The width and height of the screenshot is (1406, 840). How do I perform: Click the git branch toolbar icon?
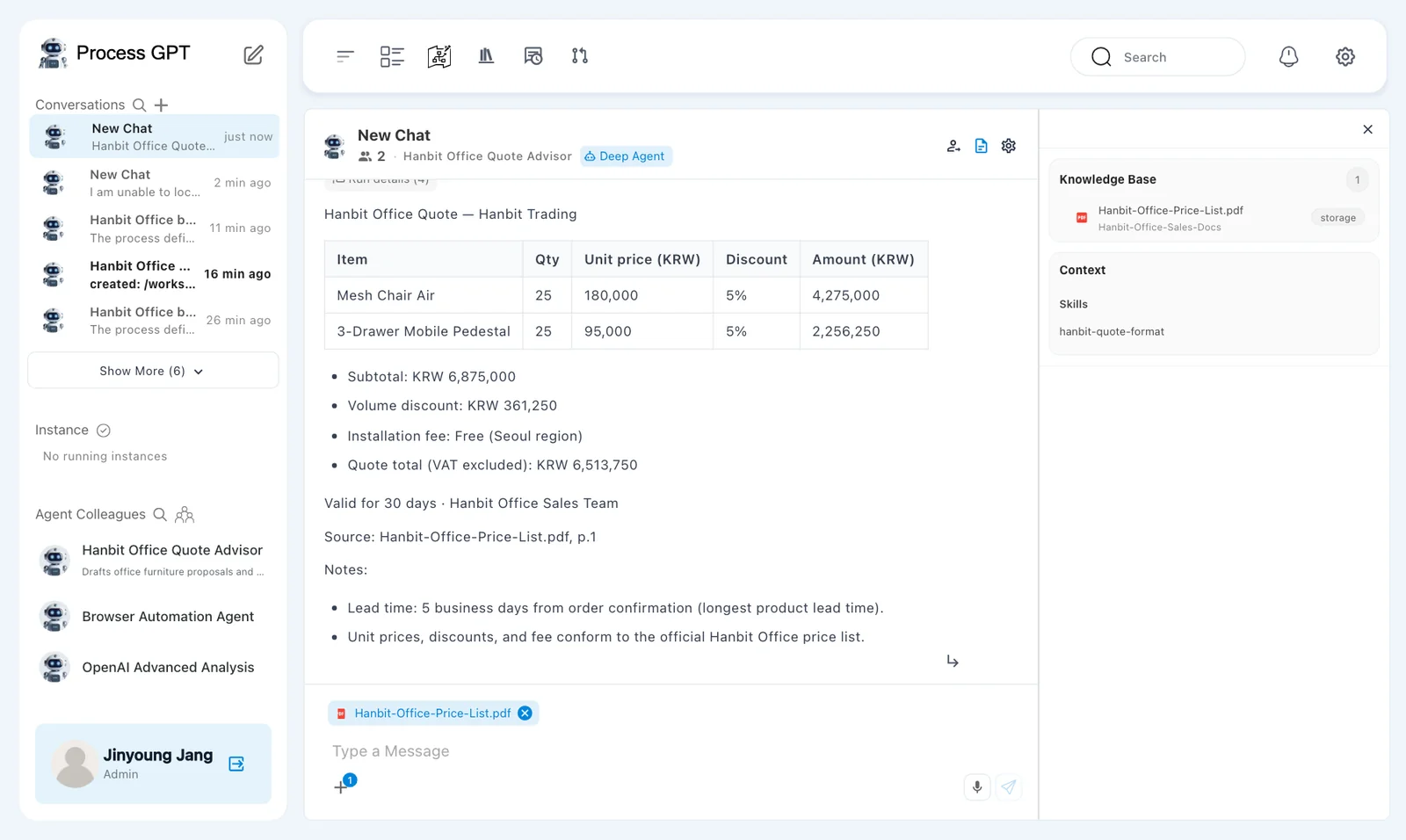(x=580, y=56)
